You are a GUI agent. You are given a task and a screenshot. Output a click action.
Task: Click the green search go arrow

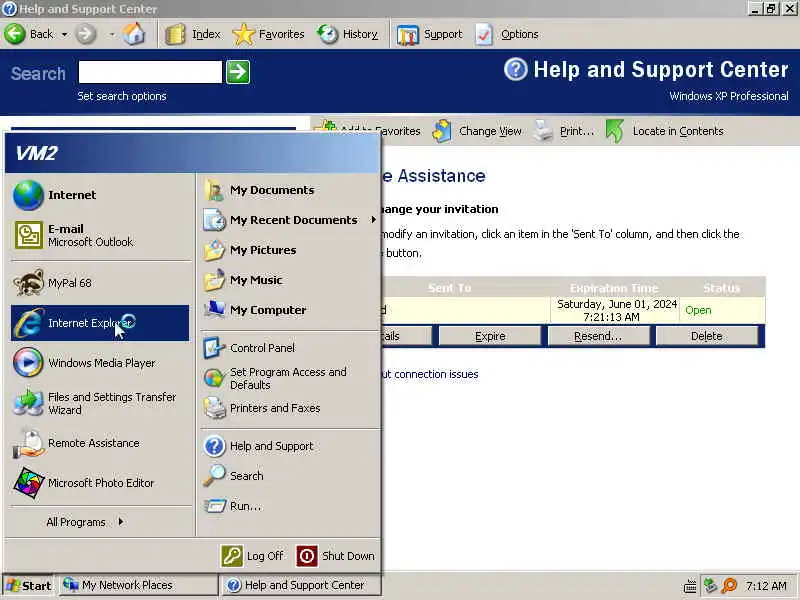pyautogui.click(x=238, y=72)
